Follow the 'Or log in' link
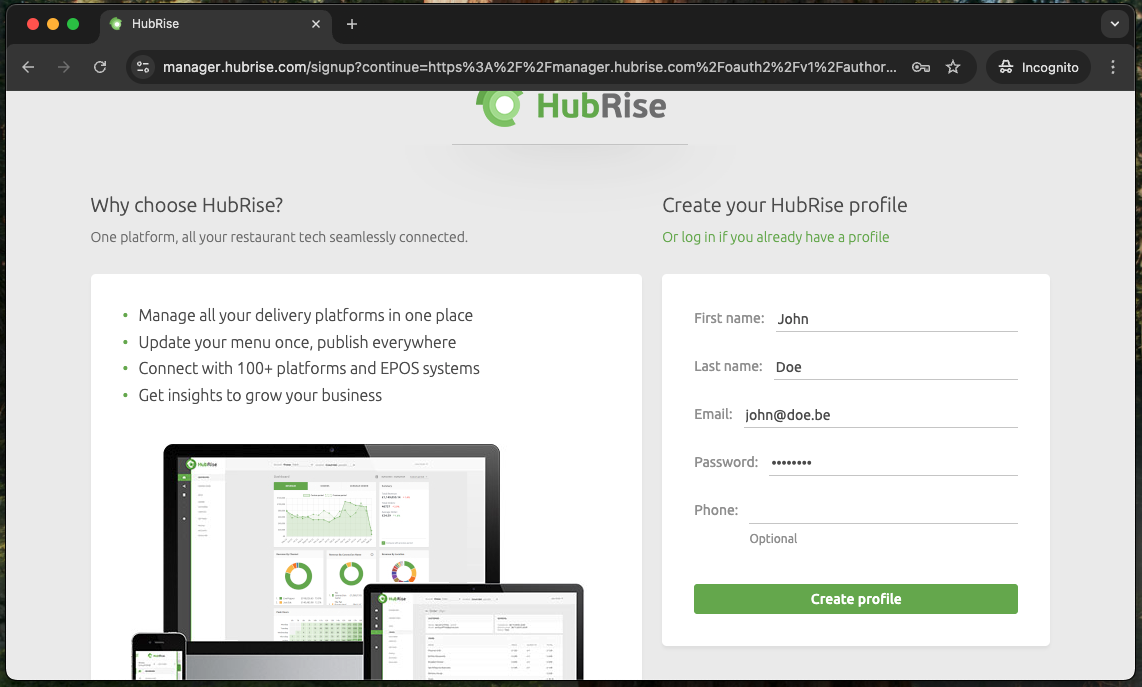The image size is (1142, 687). 775,237
